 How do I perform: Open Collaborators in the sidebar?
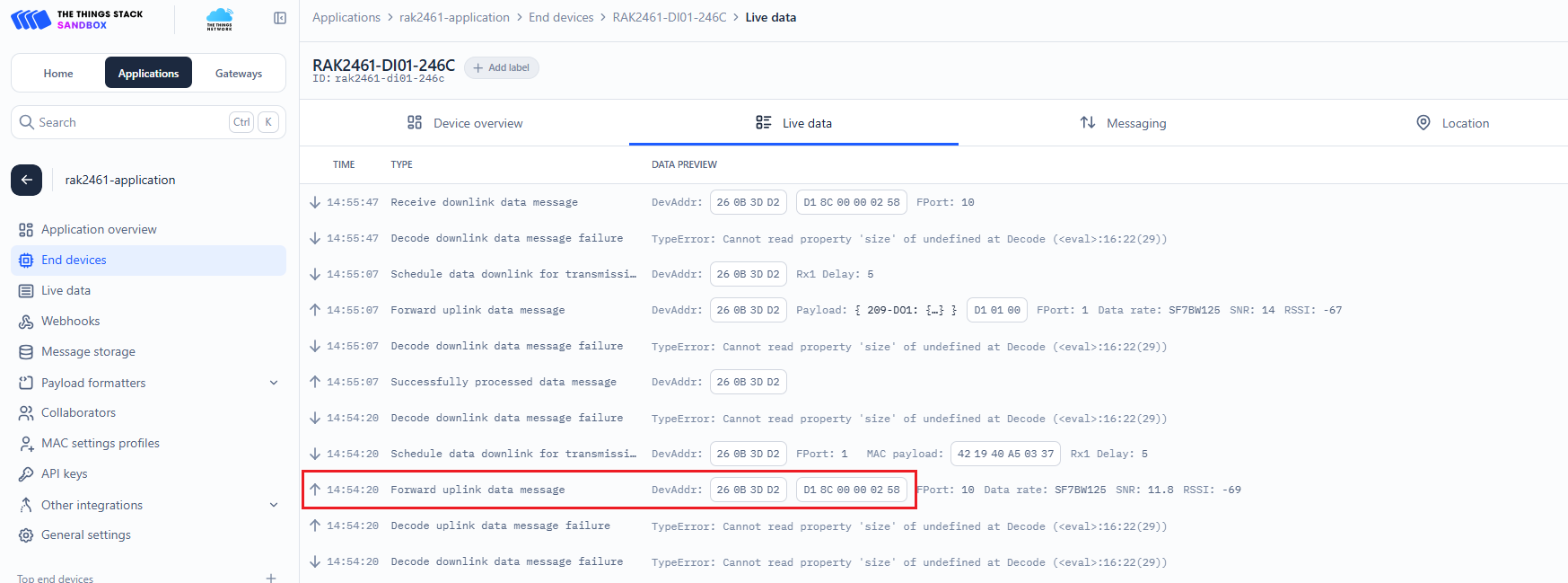(78, 412)
